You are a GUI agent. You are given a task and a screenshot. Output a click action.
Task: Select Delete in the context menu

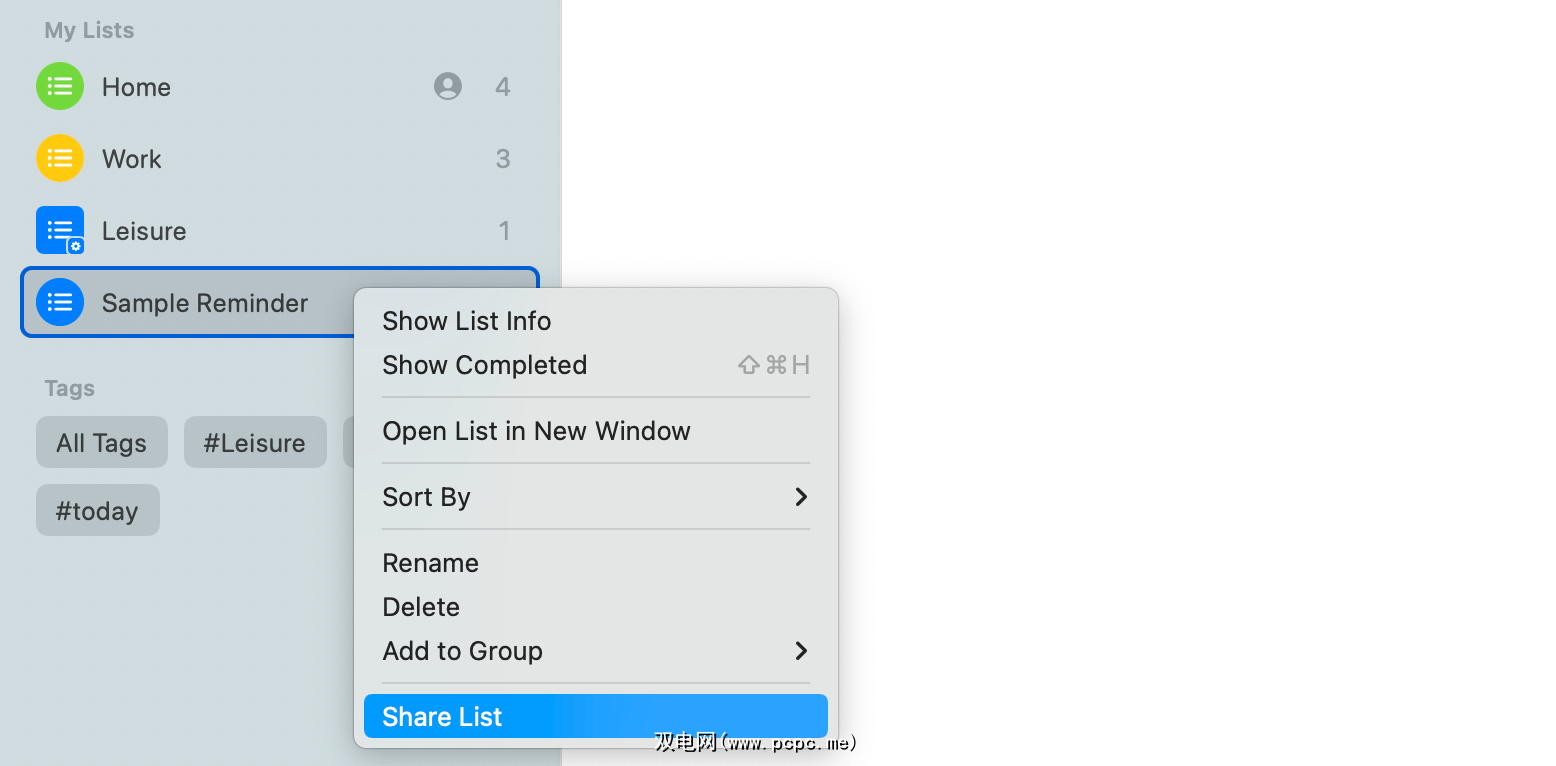pyautogui.click(x=421, y=607)
